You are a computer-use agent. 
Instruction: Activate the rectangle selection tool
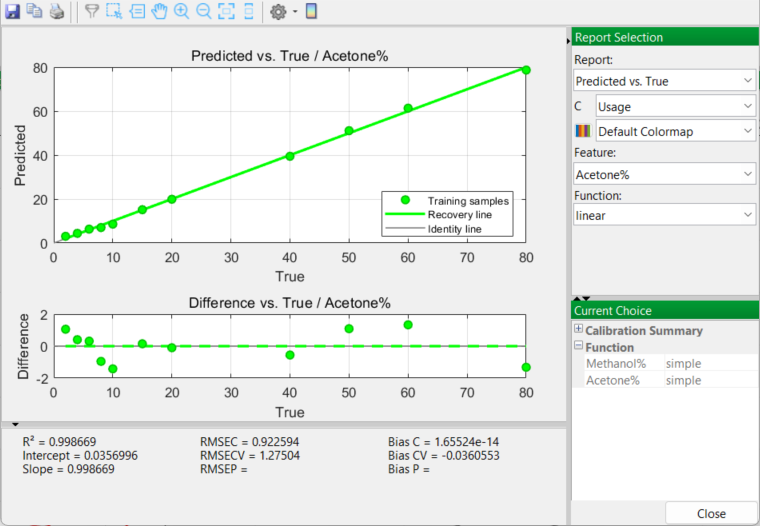point(114,12)
